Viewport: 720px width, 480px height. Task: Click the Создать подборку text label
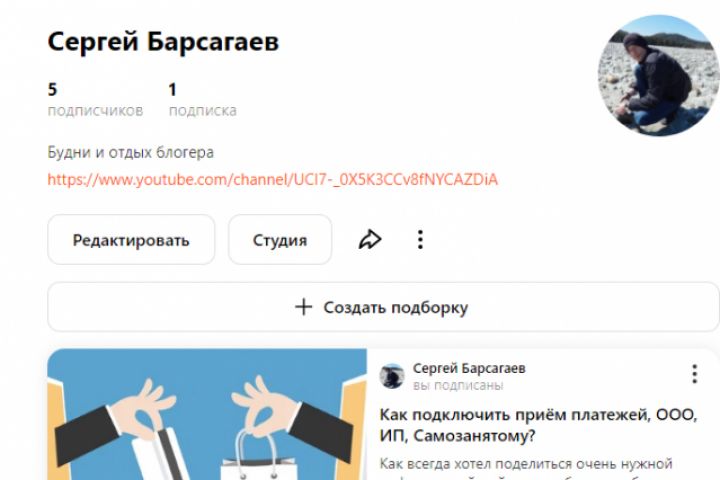click(x=395, y=307)
